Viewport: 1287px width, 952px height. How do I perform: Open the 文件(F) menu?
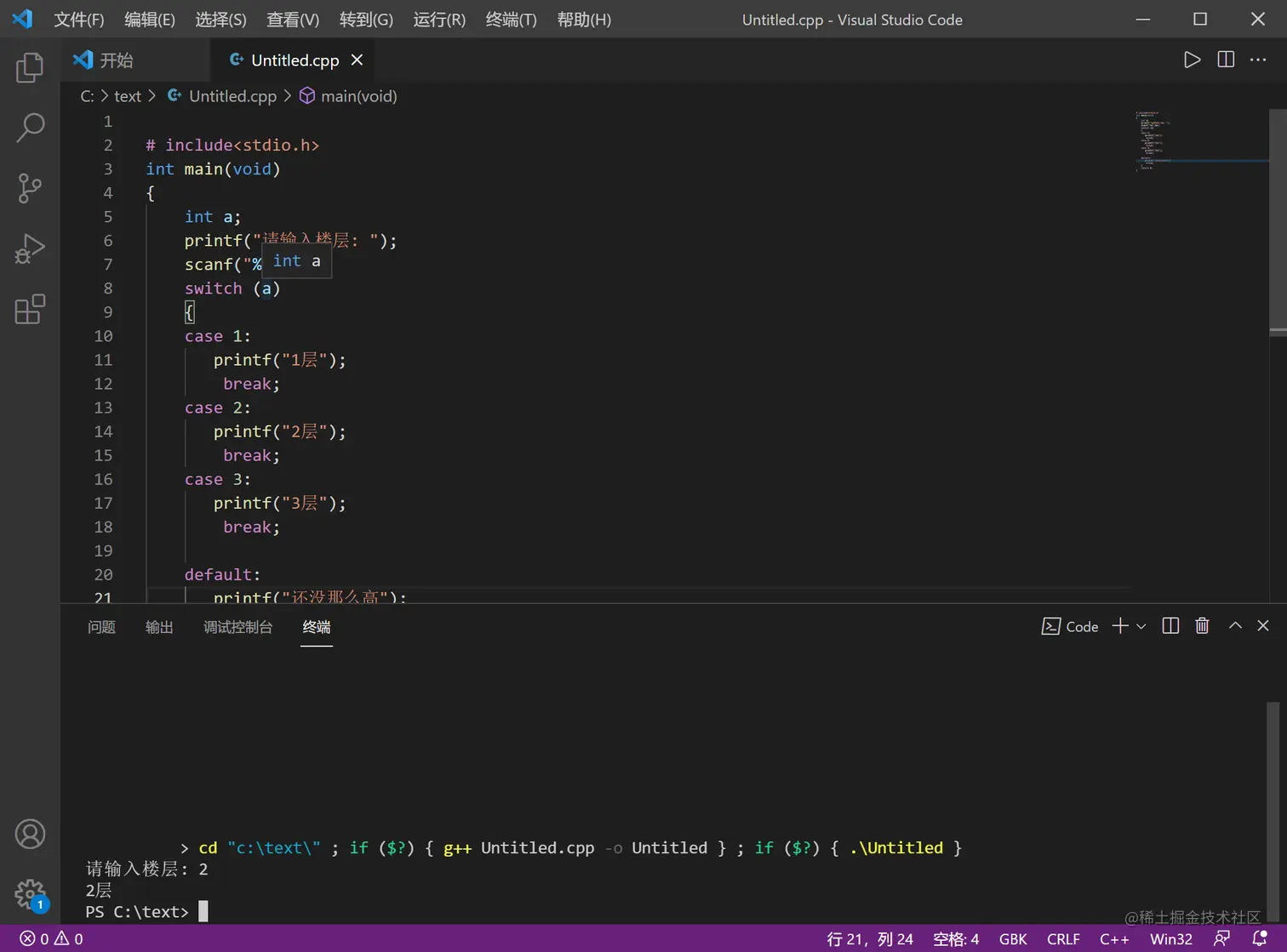tap(79, 20)
